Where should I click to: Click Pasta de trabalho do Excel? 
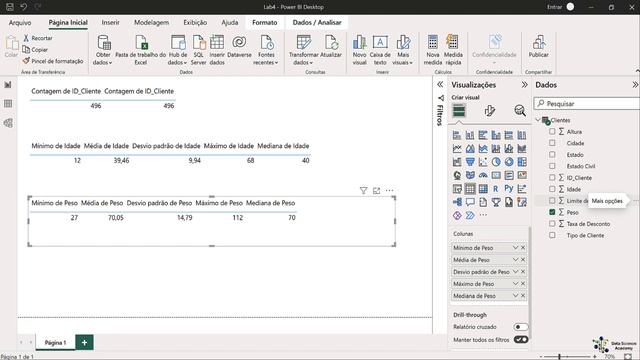coord(140,50)
